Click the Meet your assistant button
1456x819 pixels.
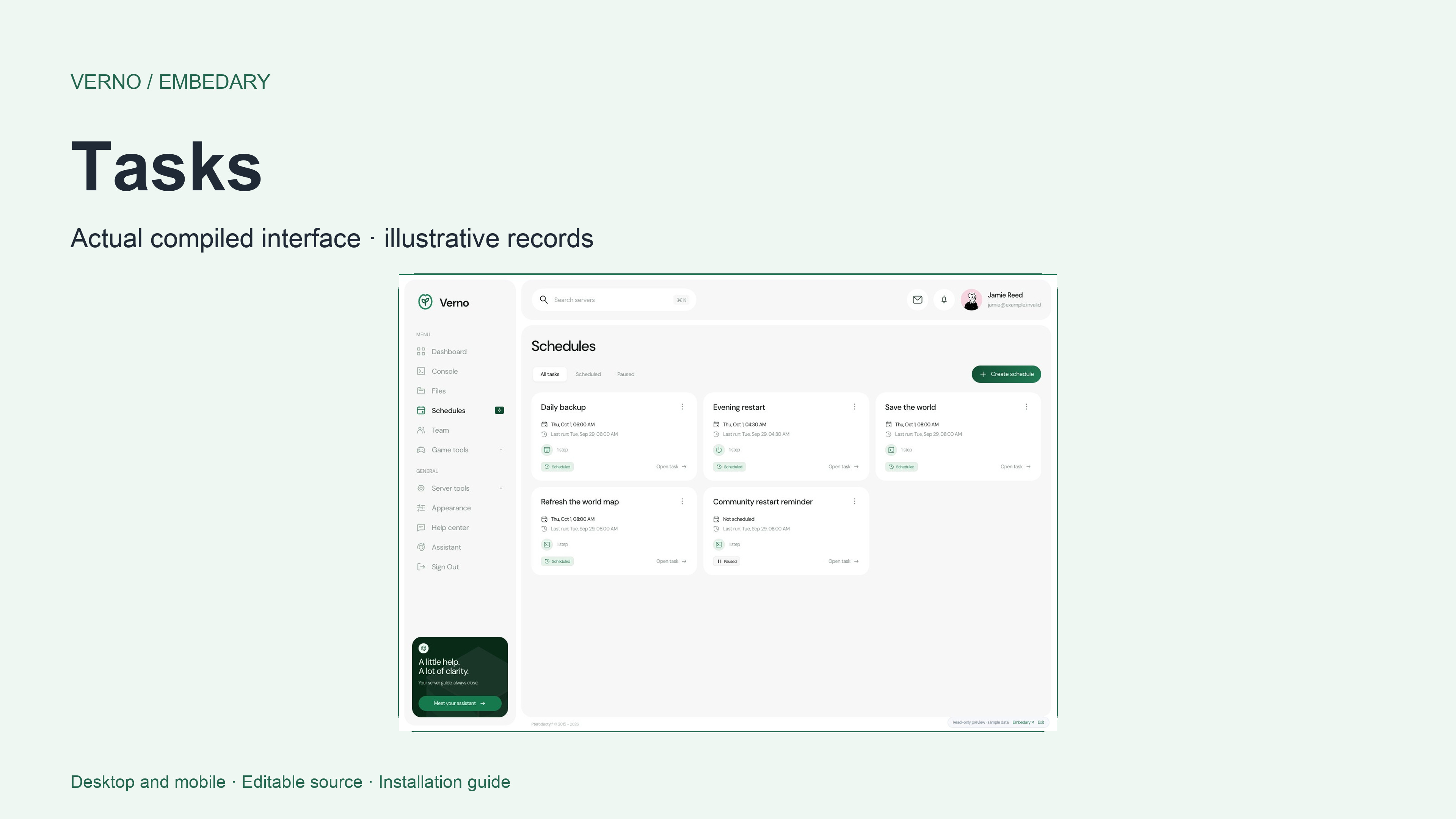click(x=460, y=703)
